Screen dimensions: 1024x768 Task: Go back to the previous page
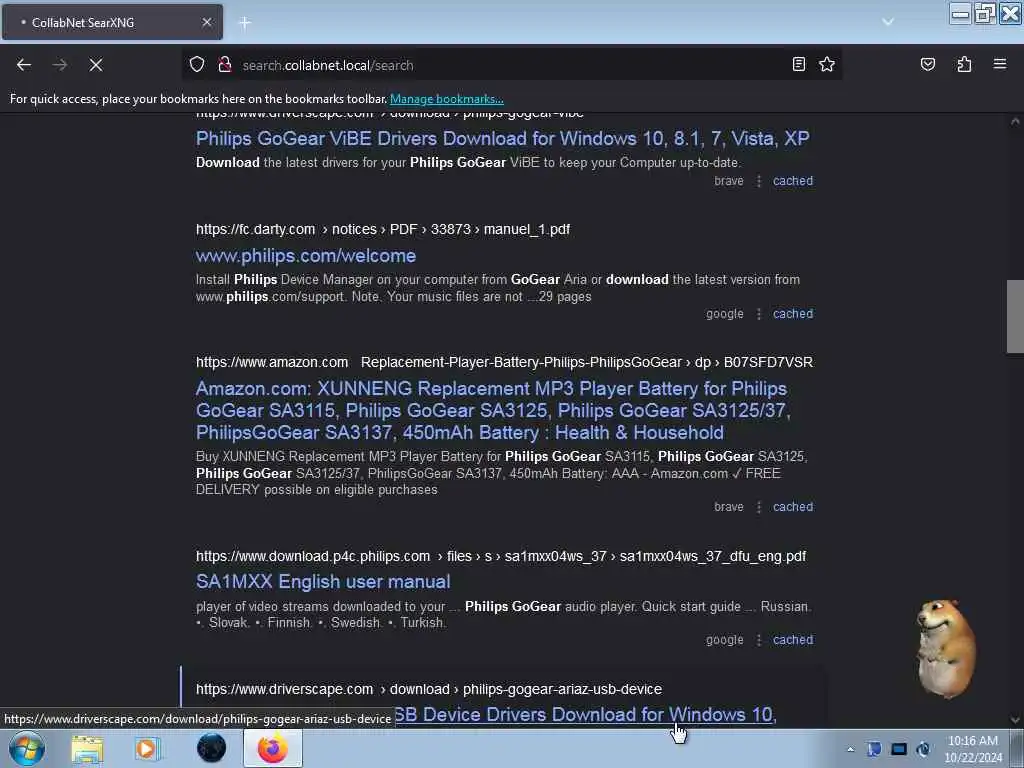pos(24,65)
